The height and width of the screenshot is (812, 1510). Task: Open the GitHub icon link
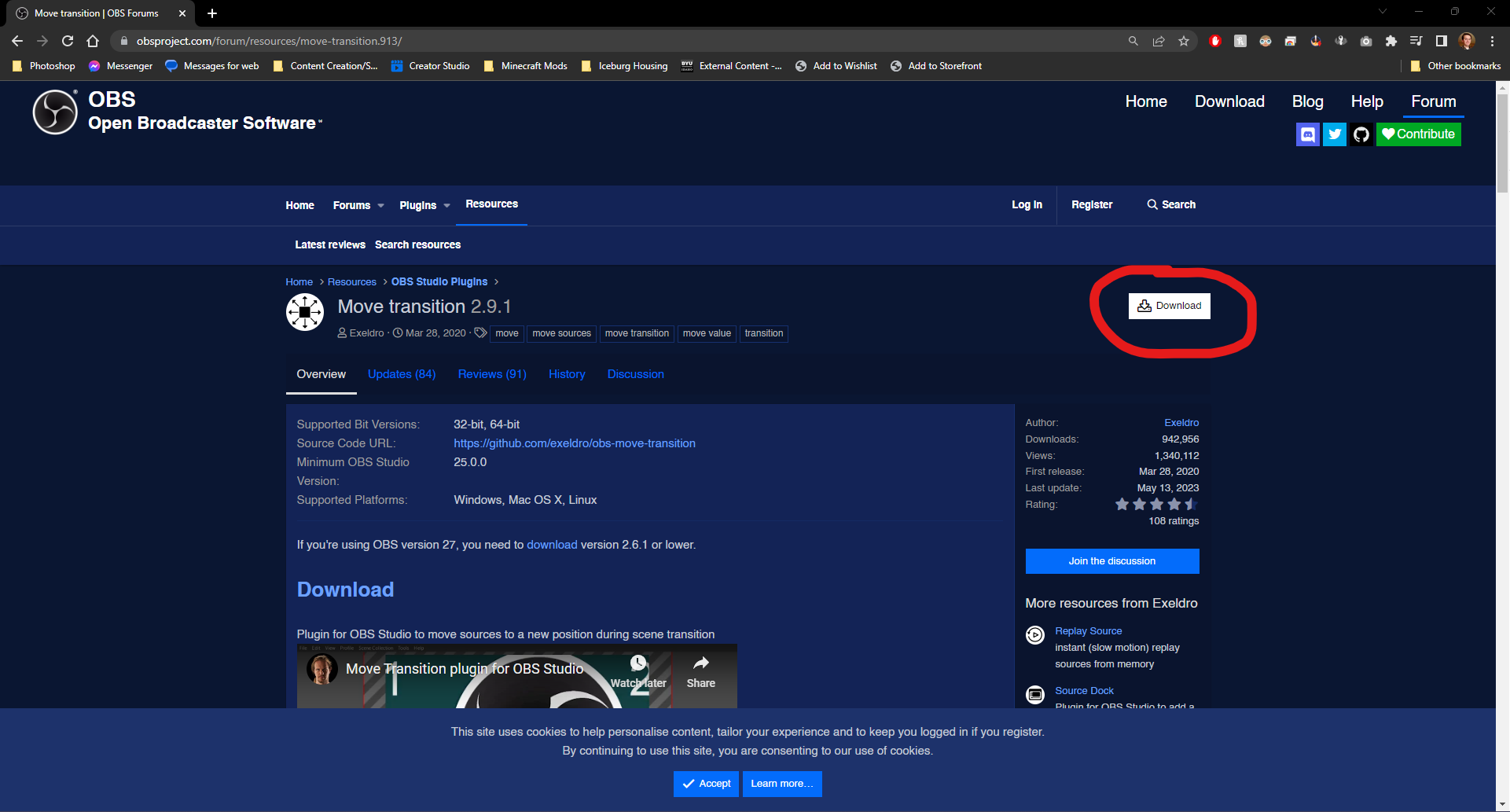[x=1361, y=134]
